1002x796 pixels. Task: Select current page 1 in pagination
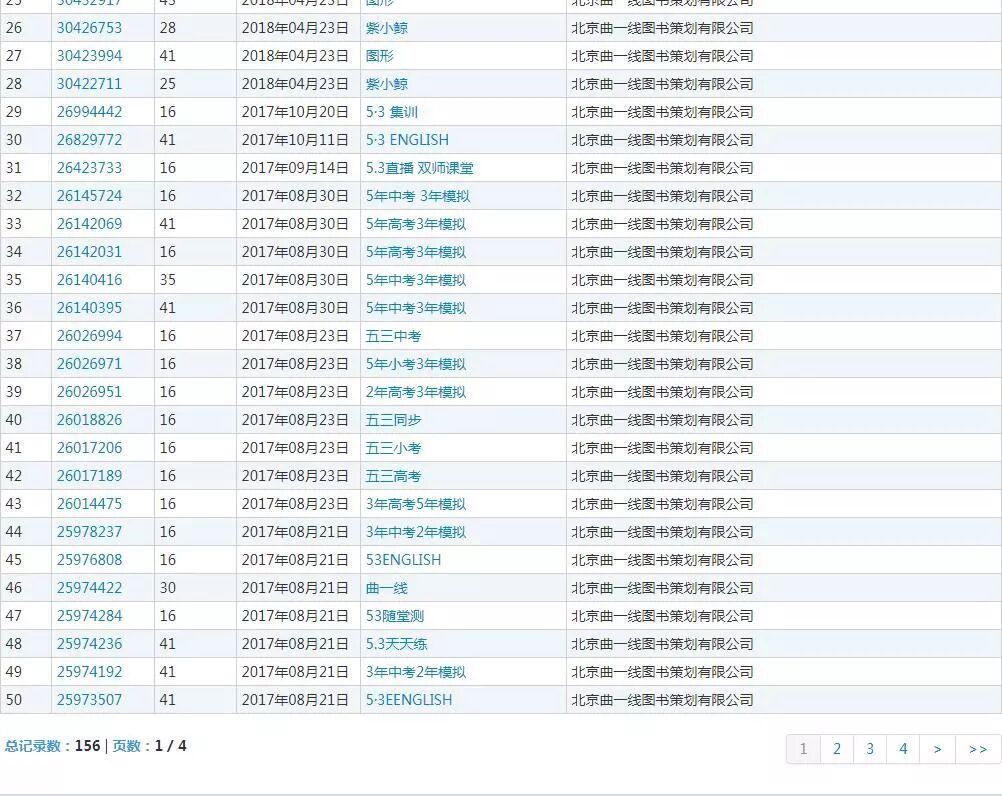click(803, 749)
